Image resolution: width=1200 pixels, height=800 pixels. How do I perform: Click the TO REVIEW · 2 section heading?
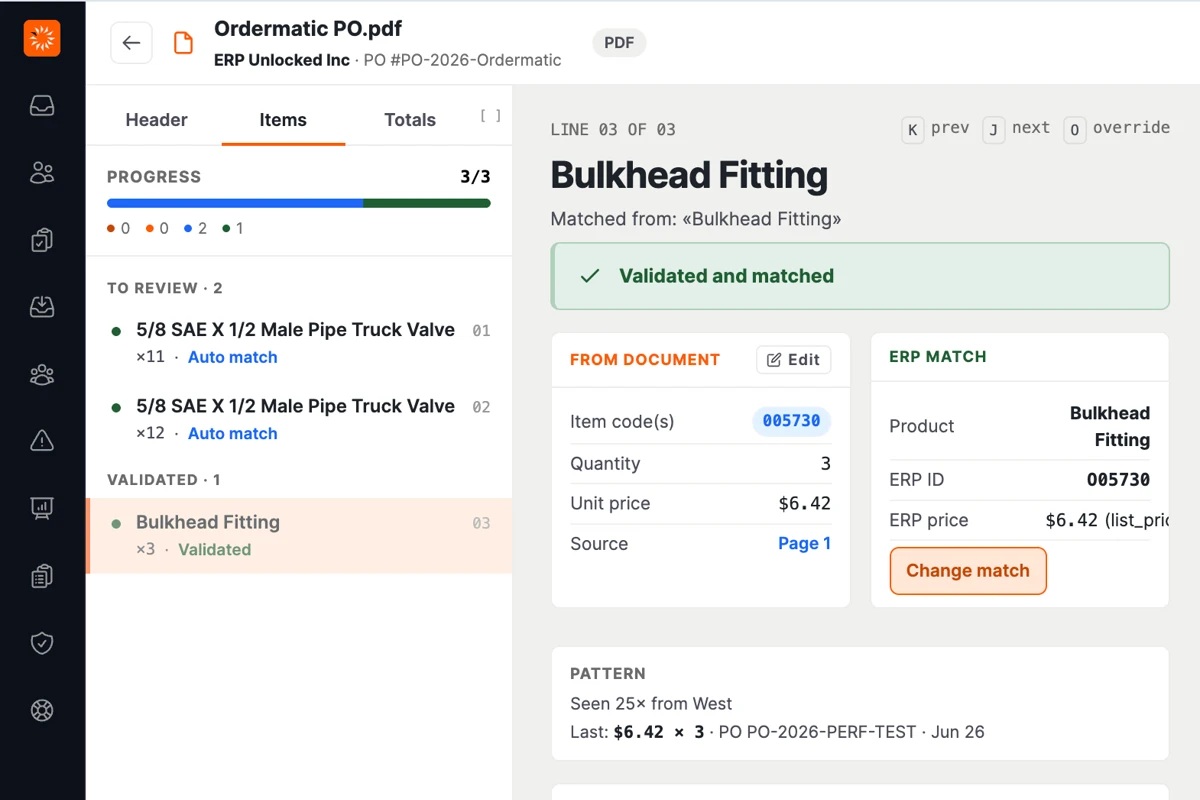pos(165,288)
